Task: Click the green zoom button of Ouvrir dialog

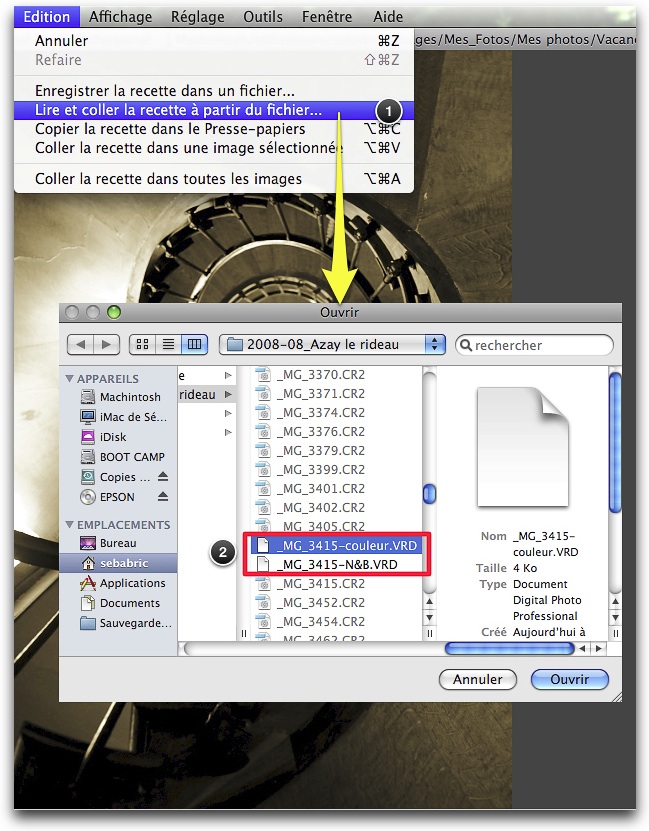Action: pyautogui.click(x=113, y=312)
